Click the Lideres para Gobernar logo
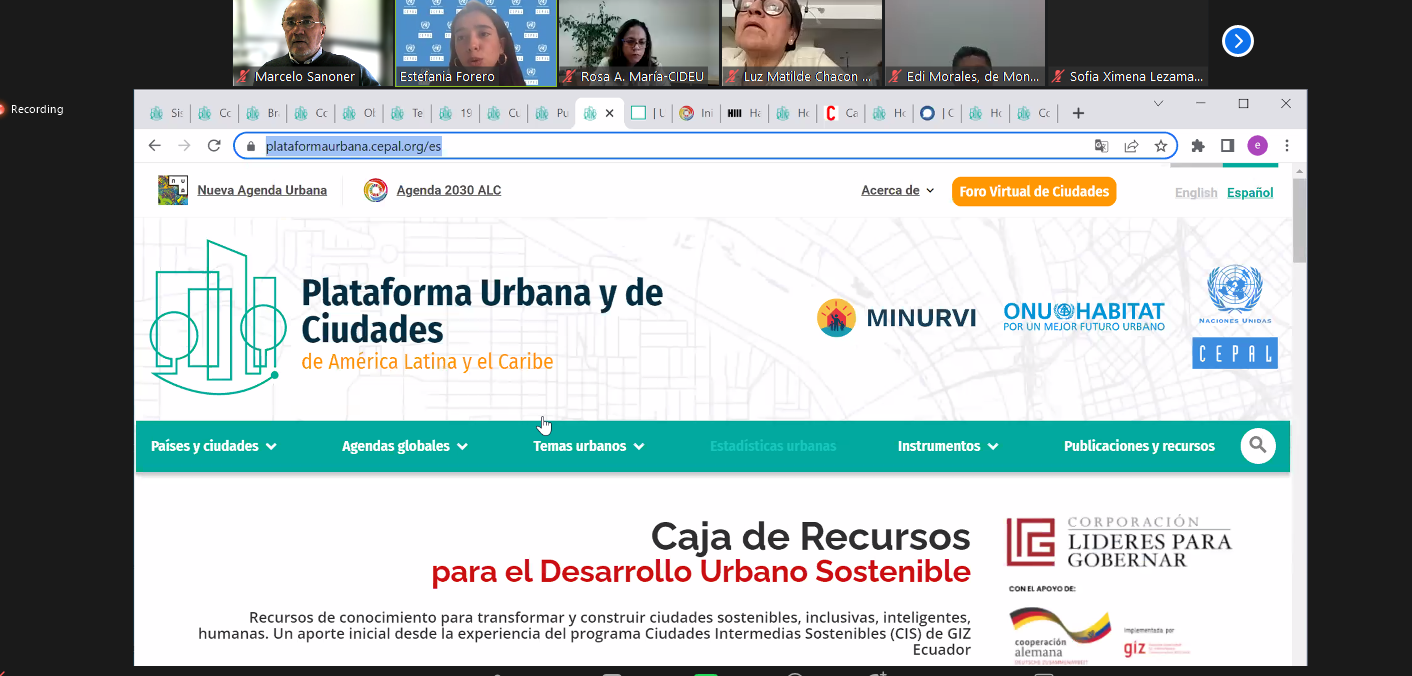The height and width of the screenshot is (676, 1412). click(x=1119, y=542)
